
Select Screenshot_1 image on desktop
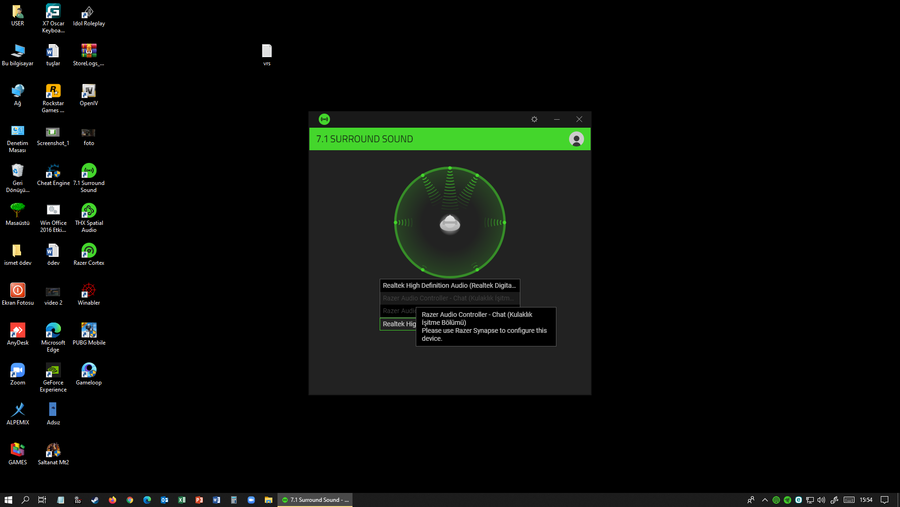53,136
